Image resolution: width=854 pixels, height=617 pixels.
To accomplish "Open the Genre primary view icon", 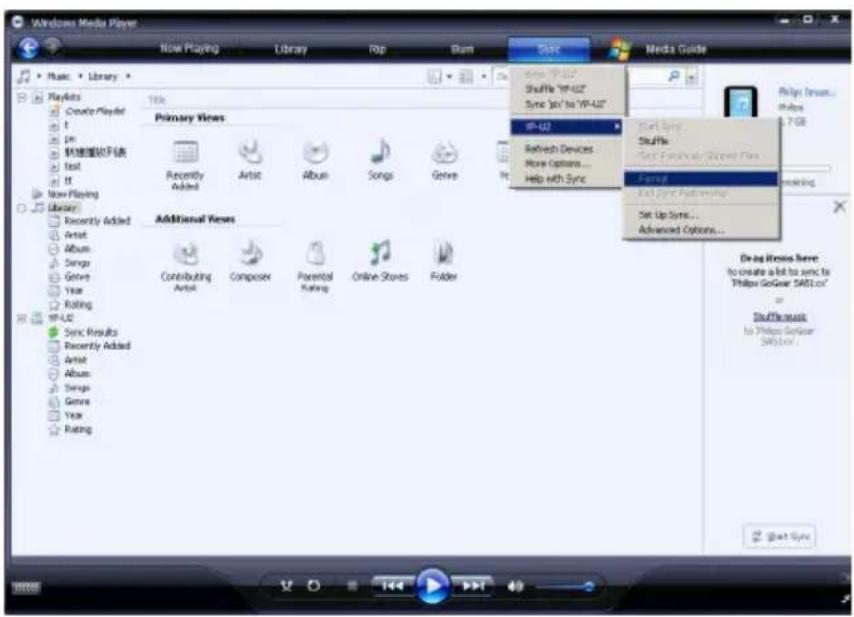I will tap(444, 152).
